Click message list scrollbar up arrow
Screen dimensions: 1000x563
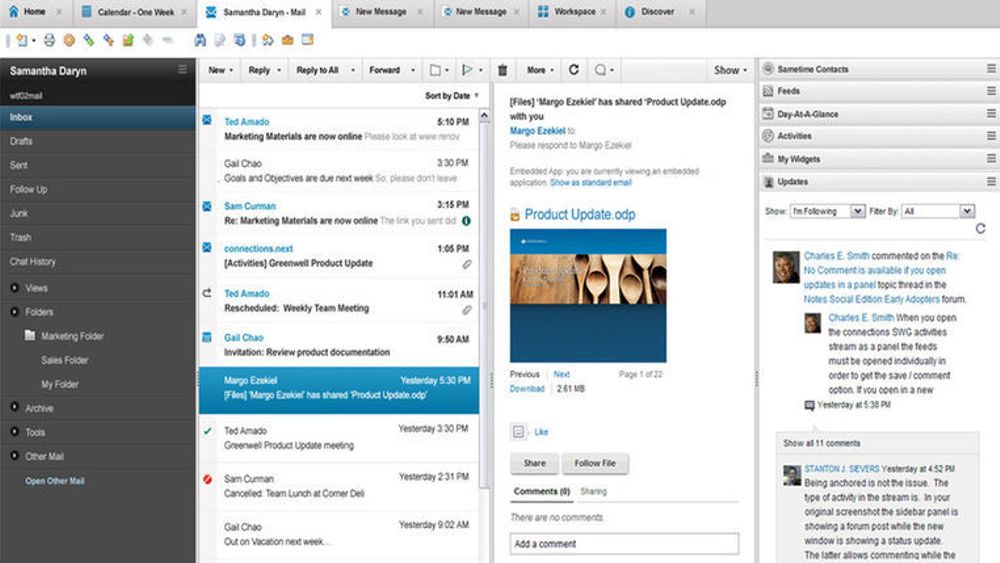484,115
